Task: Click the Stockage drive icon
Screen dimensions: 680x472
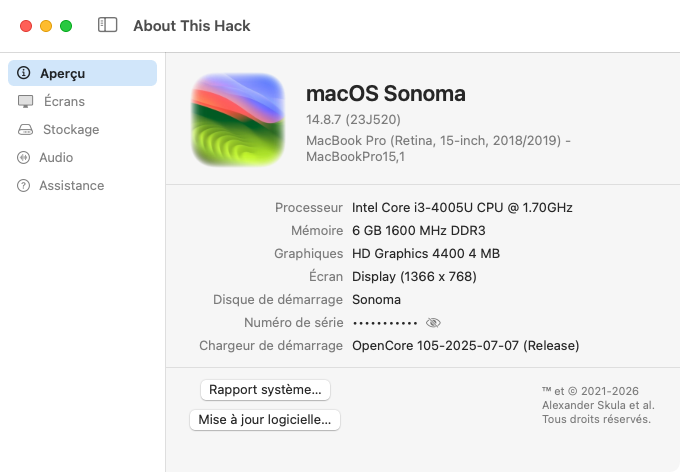Action: tap(25, 130)
